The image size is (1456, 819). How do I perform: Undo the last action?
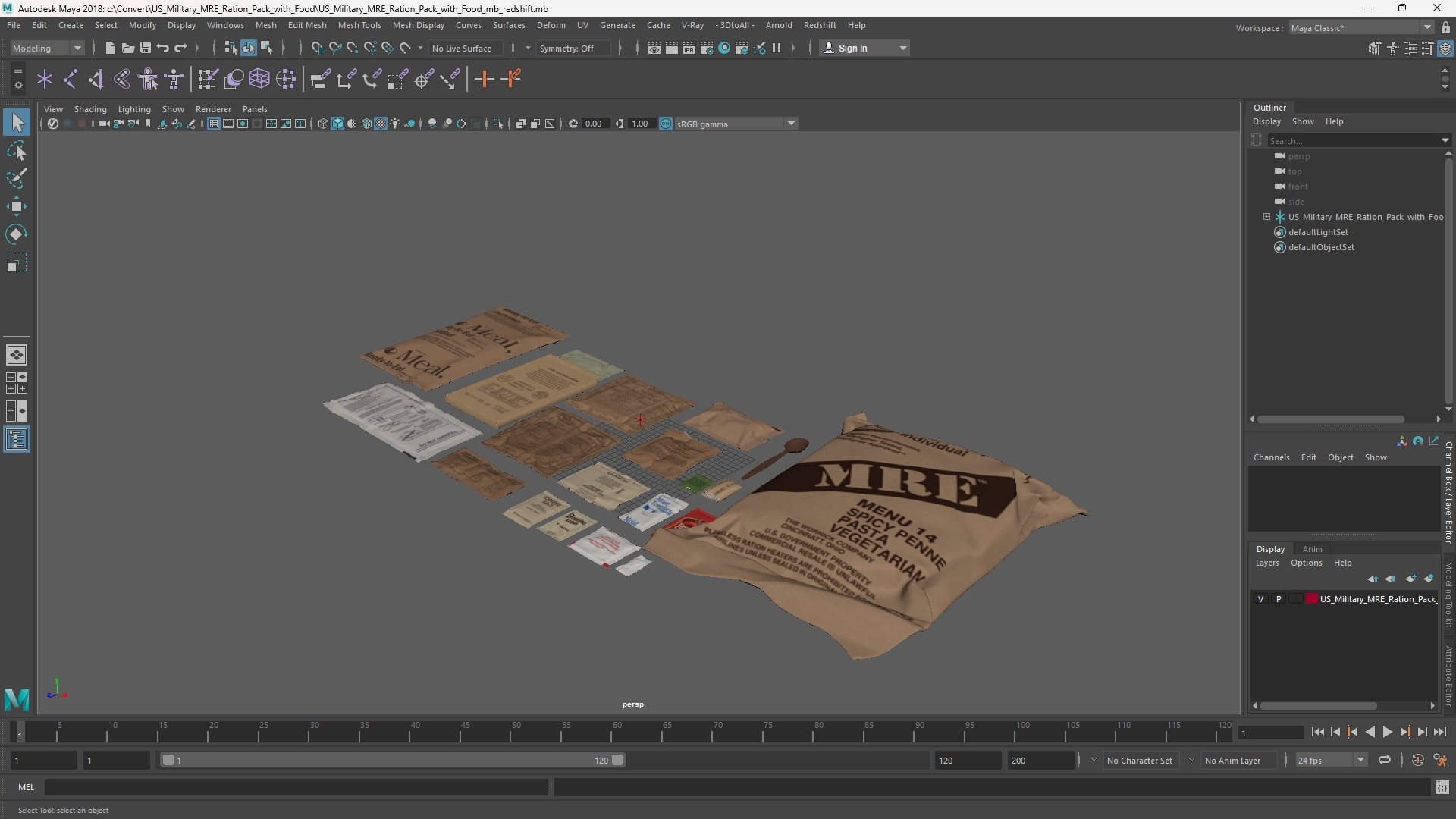coord(162,48)
